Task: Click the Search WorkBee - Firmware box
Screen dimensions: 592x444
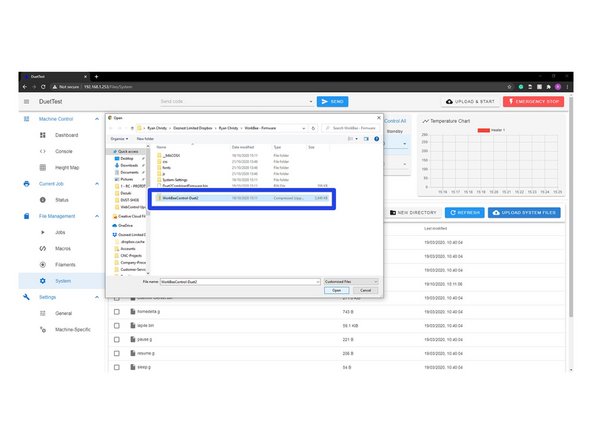Action: 351,128
